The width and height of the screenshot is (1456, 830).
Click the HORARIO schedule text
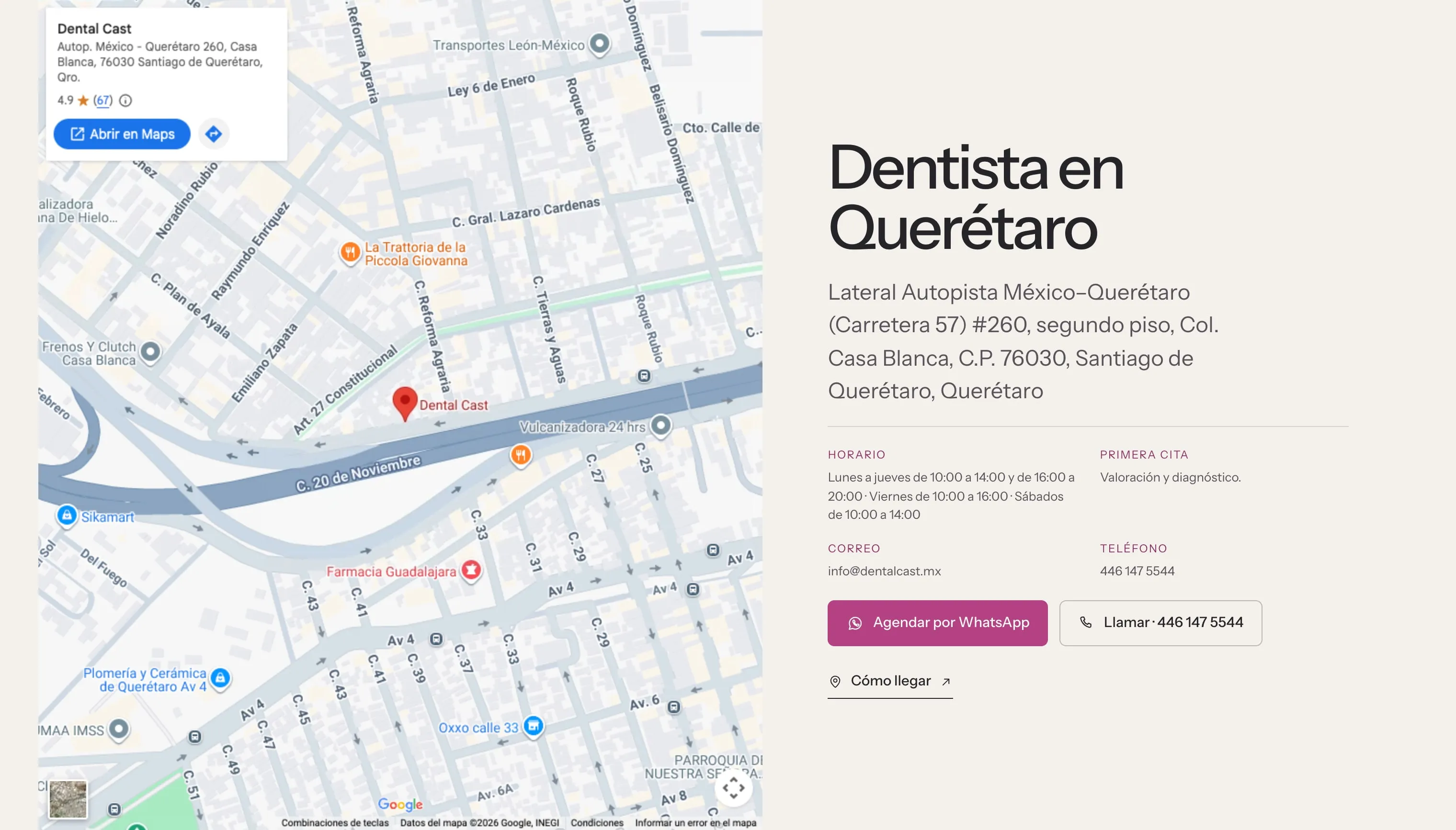[x=951, y=496]
